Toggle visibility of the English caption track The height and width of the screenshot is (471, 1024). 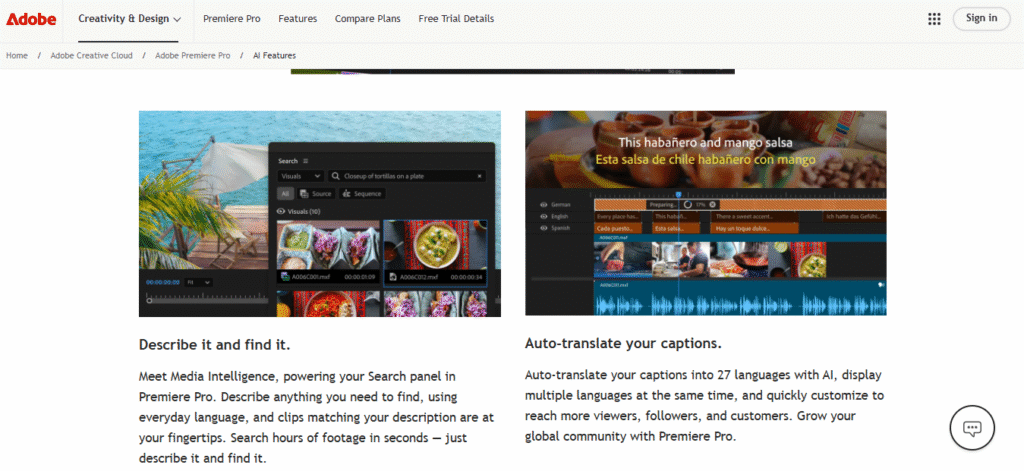point(543,216)
